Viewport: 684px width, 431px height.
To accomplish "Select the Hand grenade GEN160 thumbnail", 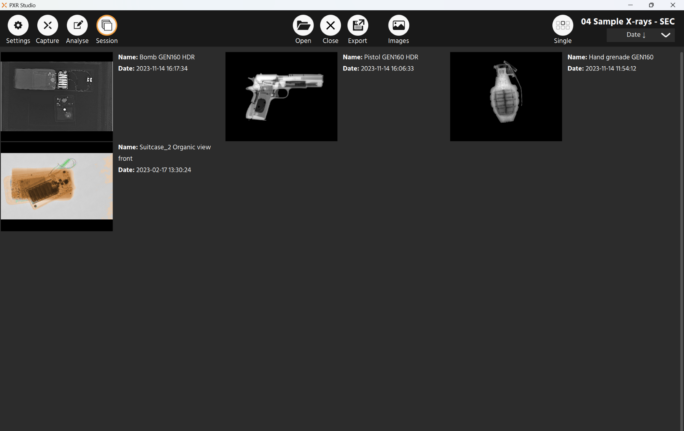I will click(x=506, y=96).
